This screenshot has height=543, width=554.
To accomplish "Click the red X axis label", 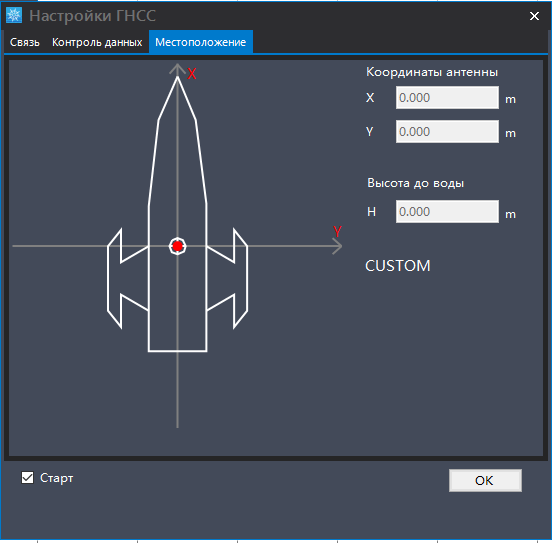I will (x=191, y=74).
